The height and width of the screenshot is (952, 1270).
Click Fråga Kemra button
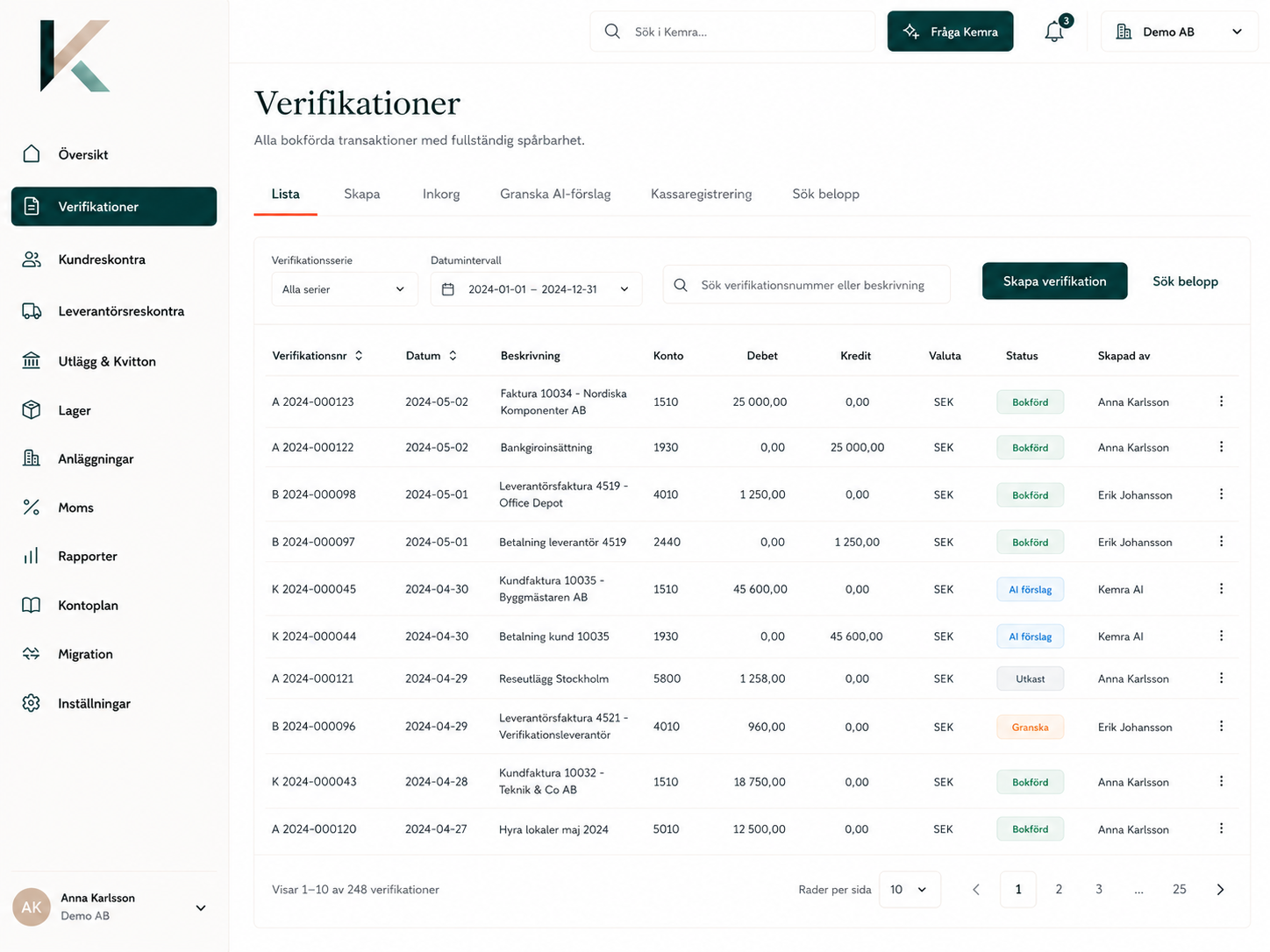[x=951, y=32]
